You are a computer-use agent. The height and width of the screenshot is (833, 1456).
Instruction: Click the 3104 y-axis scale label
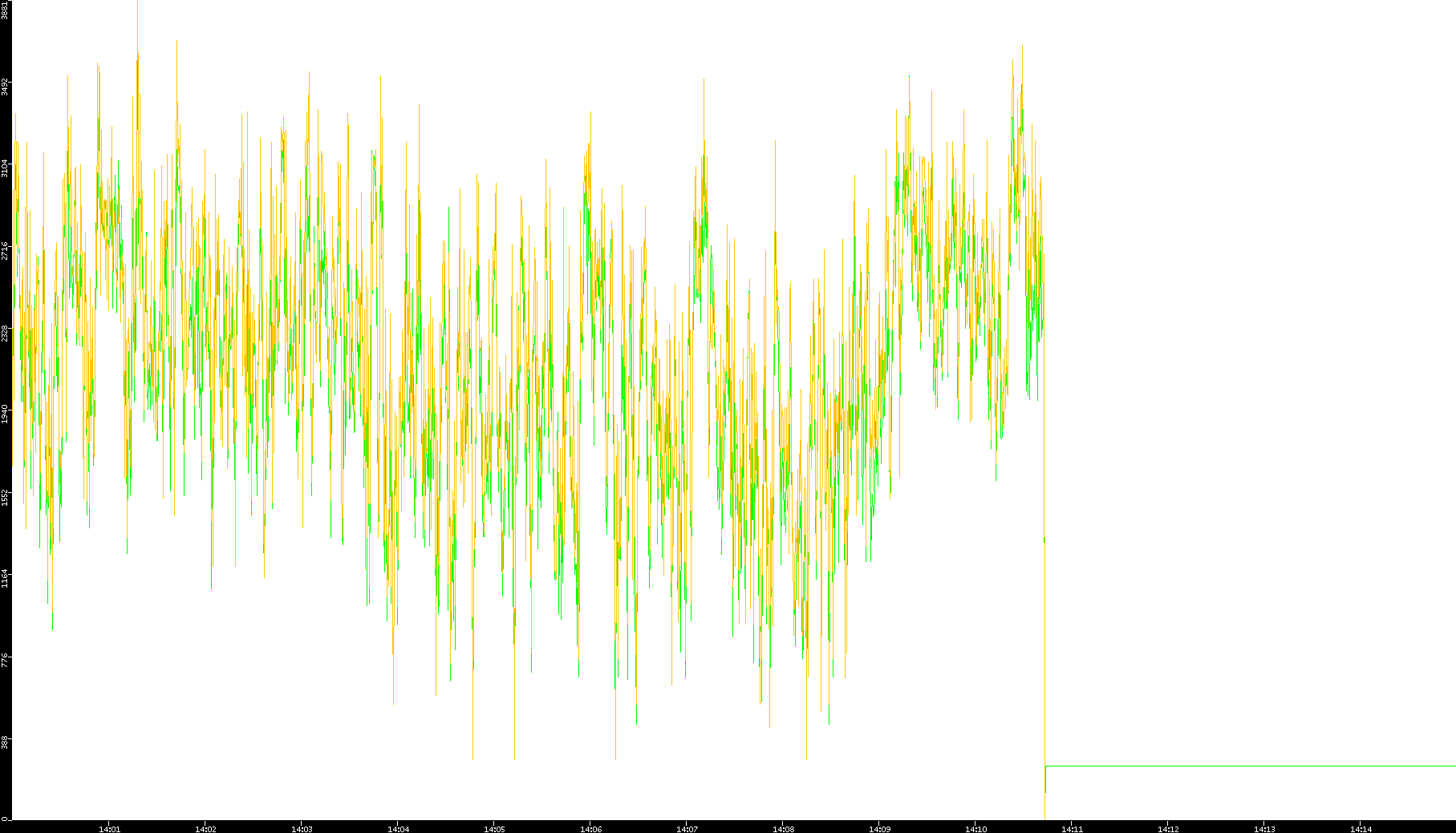[x=5, y=168]
